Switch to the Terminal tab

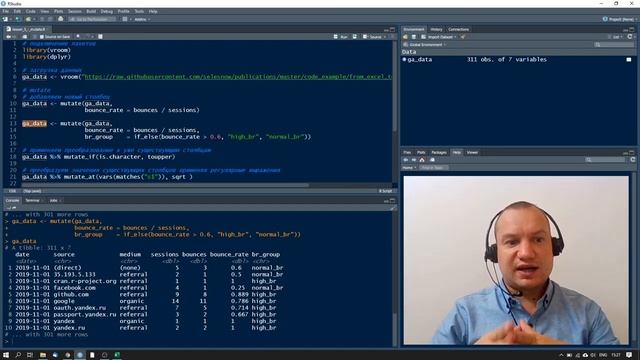[x=33, y=200]
